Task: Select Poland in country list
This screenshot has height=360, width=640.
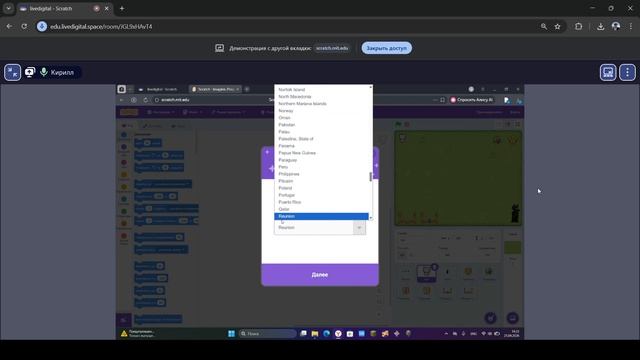Action: tap(321, 188)
